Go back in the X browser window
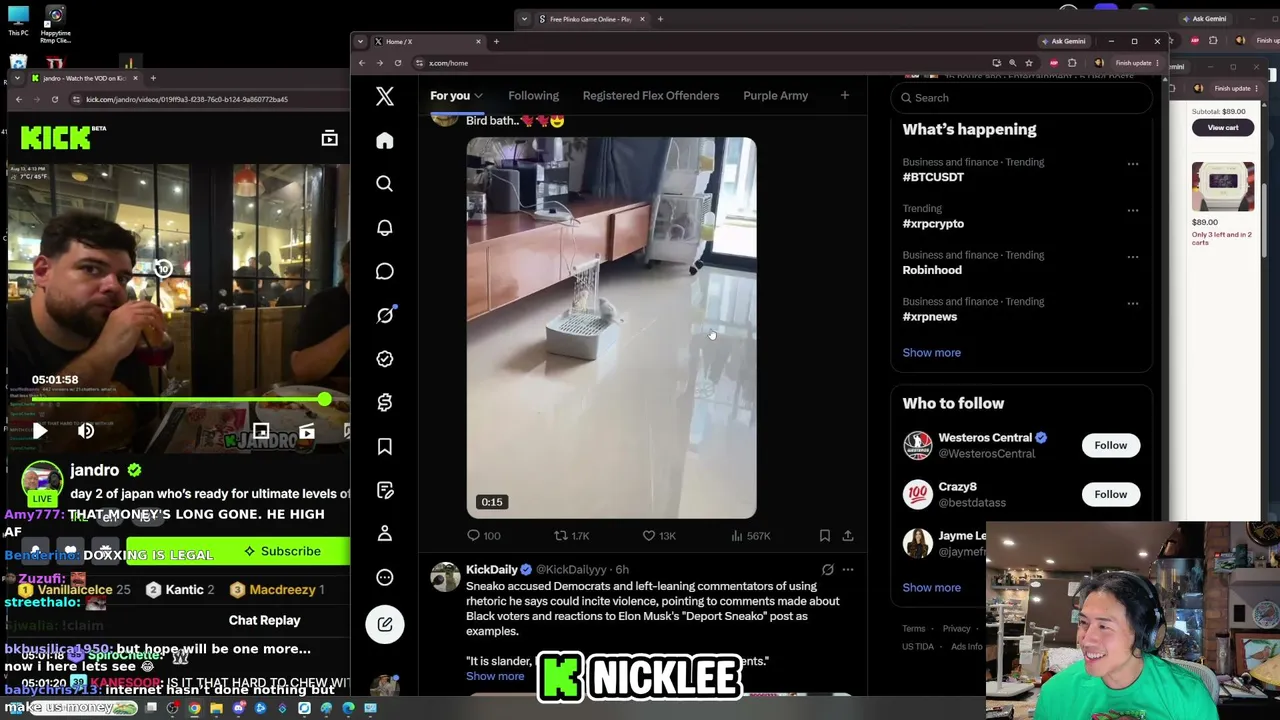Screen dimensions: 1280x720 (x=362, y=63)
